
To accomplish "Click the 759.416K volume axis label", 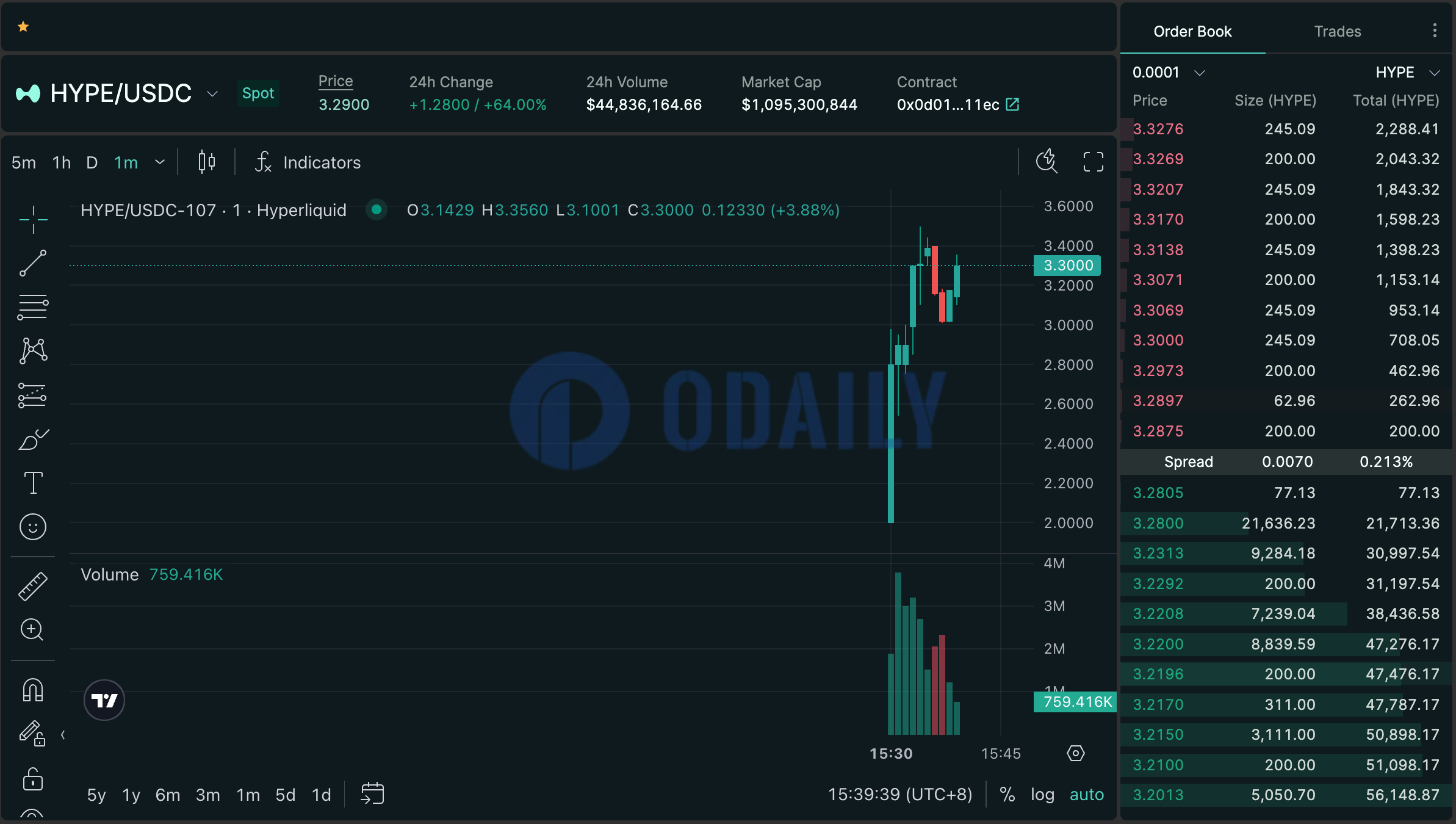I will (x=1075, y=702).
